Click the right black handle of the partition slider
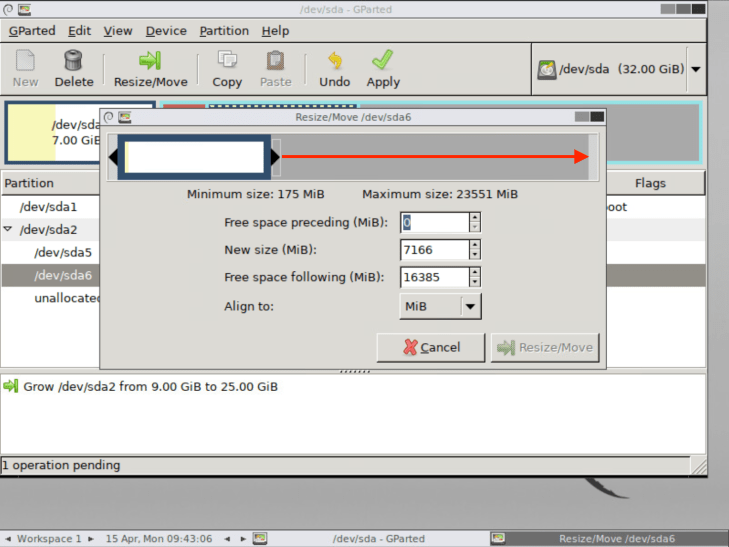729x547 pixels. 275,157
